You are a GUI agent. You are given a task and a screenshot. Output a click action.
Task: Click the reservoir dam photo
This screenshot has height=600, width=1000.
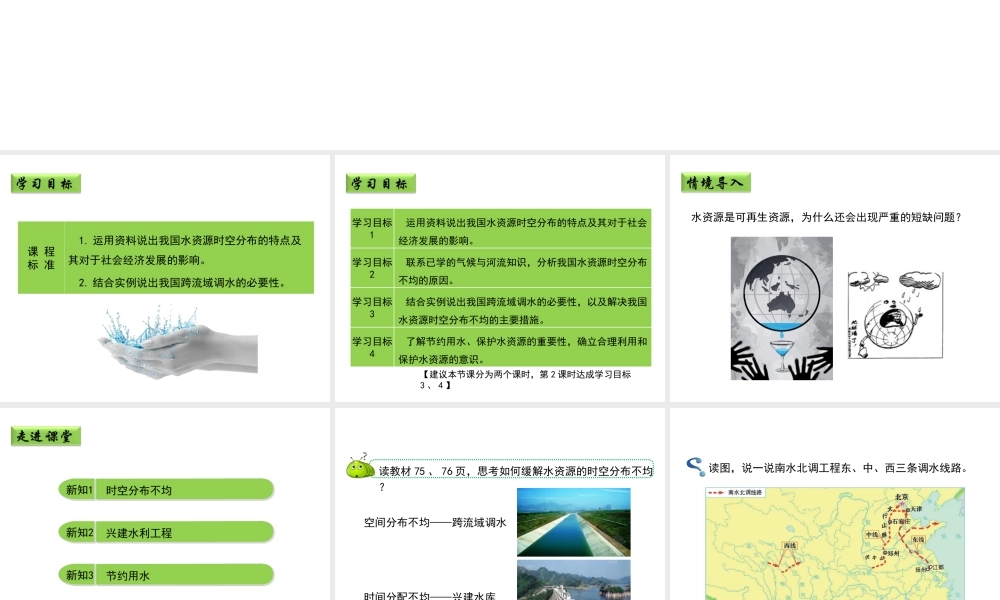(573, 580)
